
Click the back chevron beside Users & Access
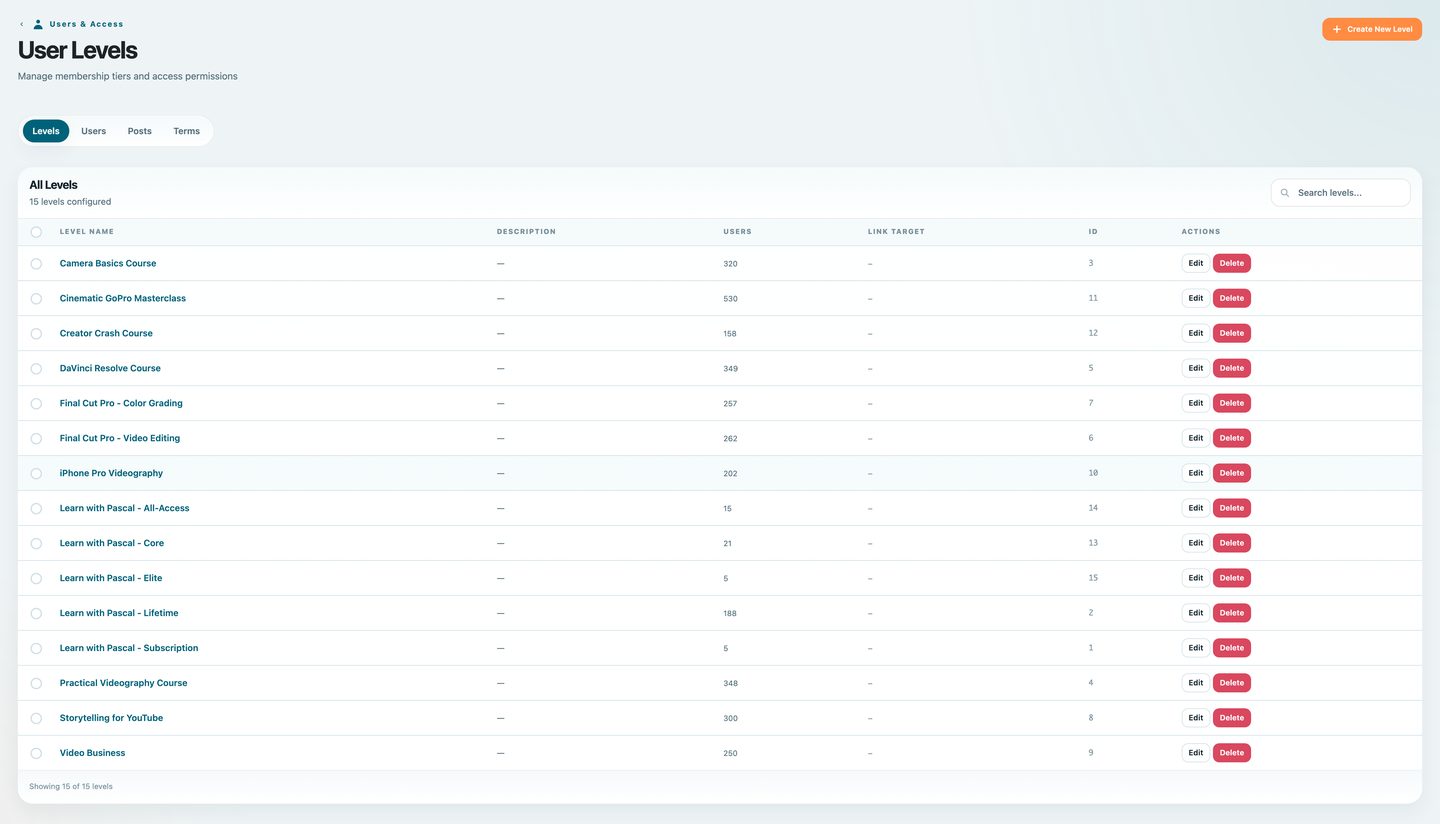point(22,24)
